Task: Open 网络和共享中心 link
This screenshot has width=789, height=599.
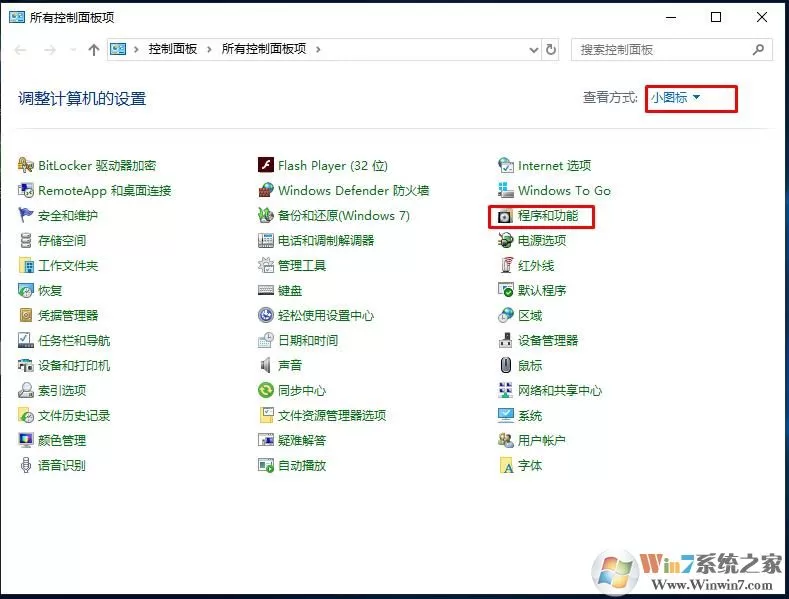Action: [x=560, y=390]
